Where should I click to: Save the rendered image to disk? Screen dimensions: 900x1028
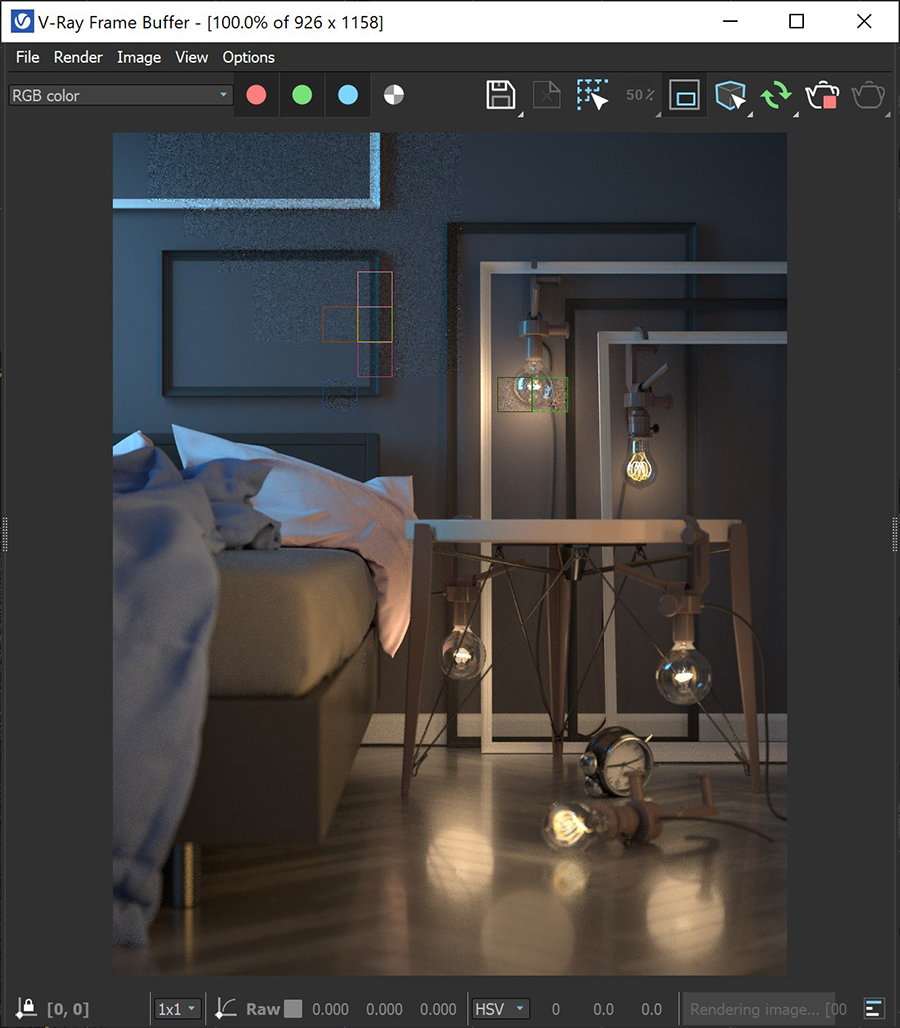click(500, 94)
